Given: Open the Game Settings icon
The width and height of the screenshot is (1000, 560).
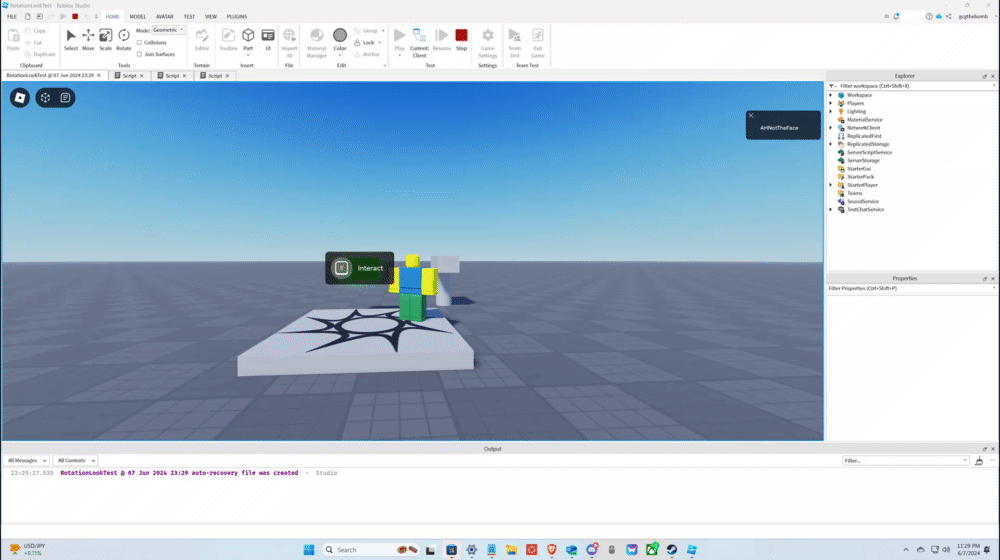Looking at the screenshot, I should pyautogui.click(x=488, y=38).
